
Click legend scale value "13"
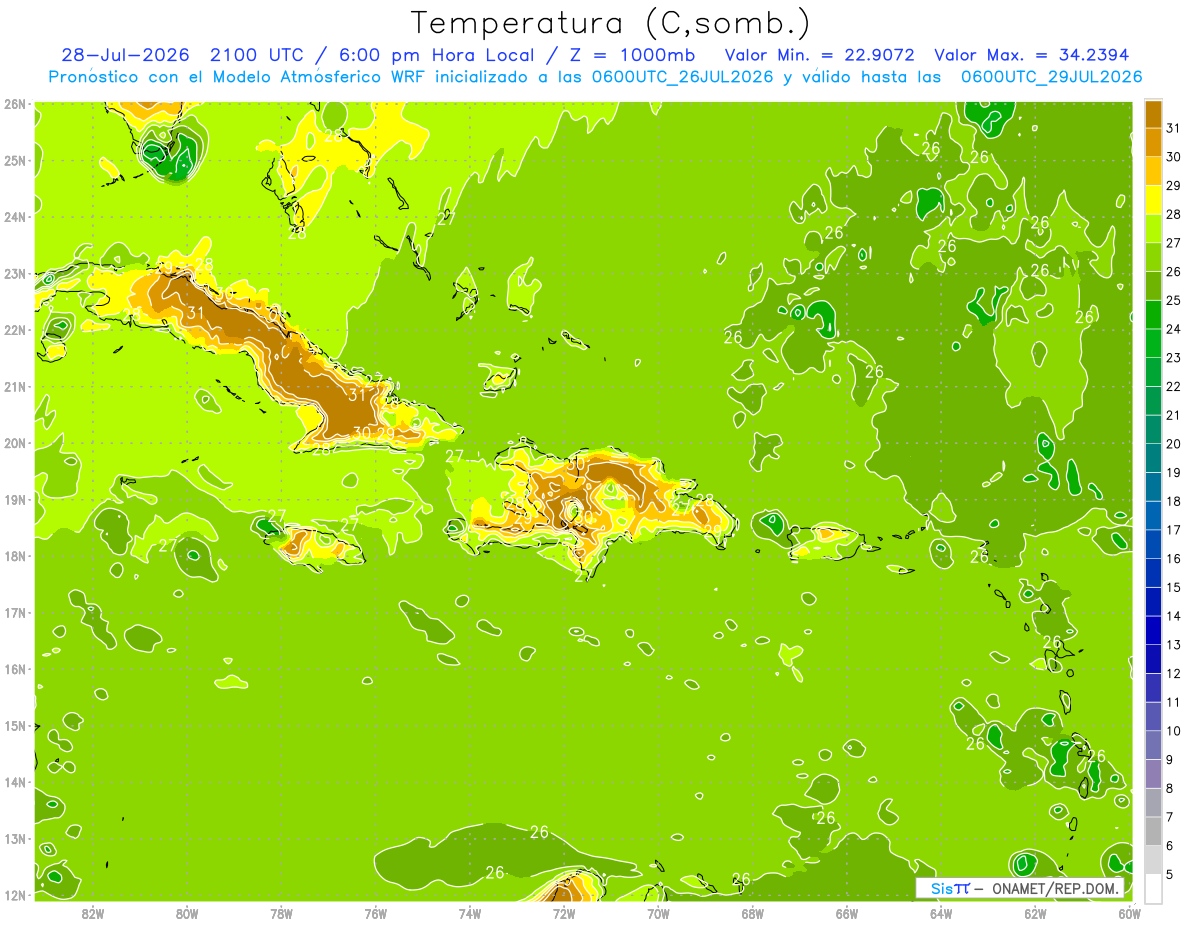(x=1174, y=645)
